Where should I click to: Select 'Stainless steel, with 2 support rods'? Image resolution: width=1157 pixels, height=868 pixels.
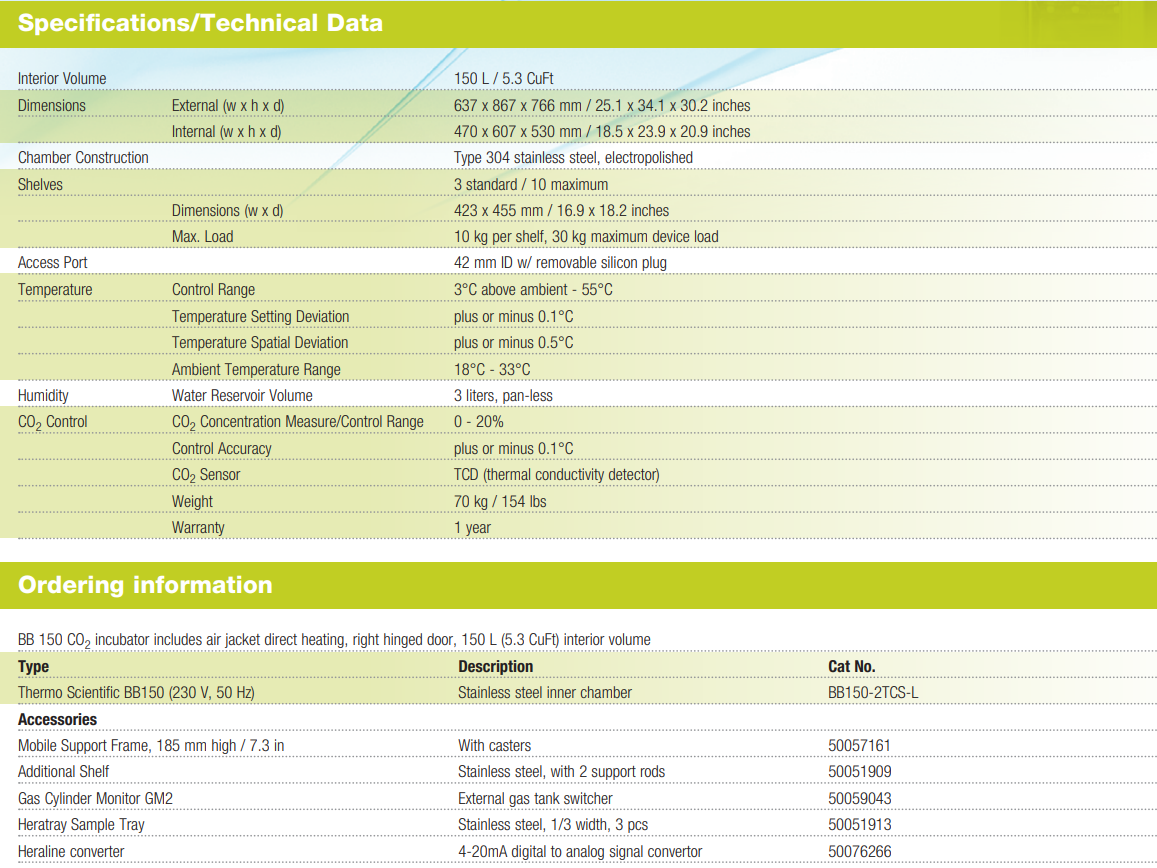point(562,771)
